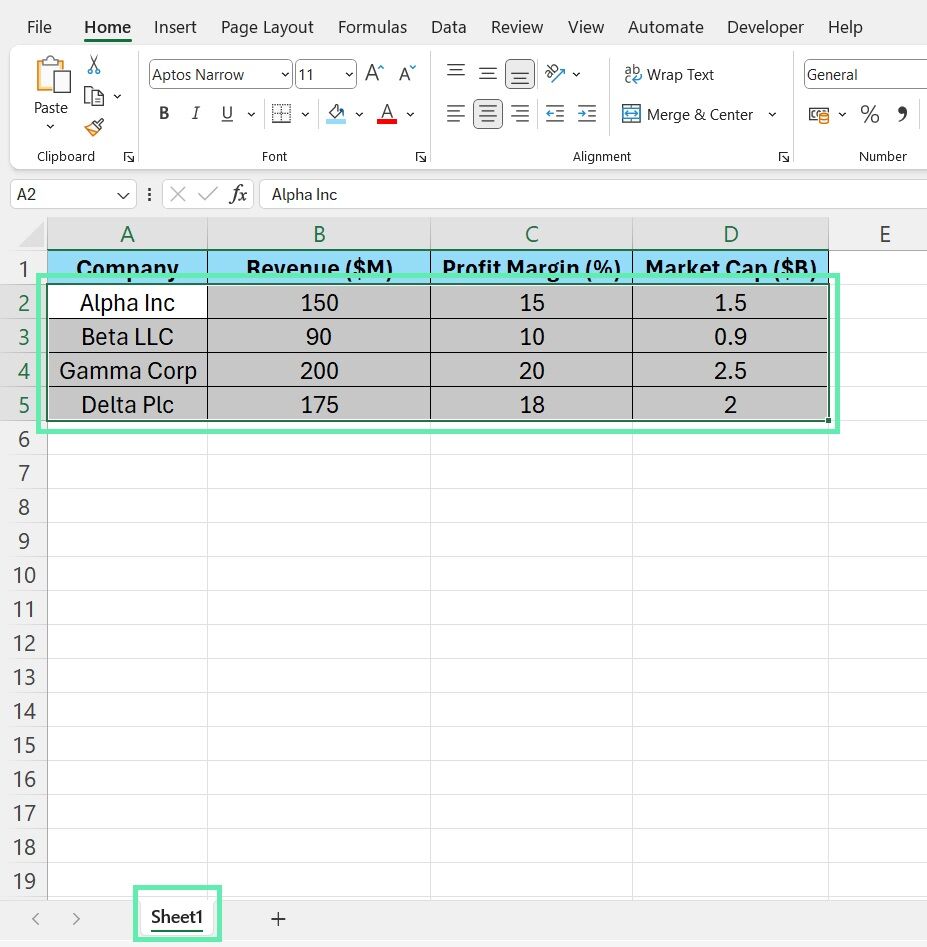Set Bottom Align vertical alignment

(x=519, y=74)
